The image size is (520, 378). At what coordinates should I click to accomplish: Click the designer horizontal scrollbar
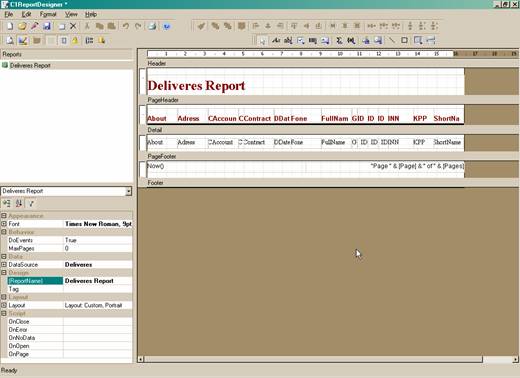click(x=313, y=359)
